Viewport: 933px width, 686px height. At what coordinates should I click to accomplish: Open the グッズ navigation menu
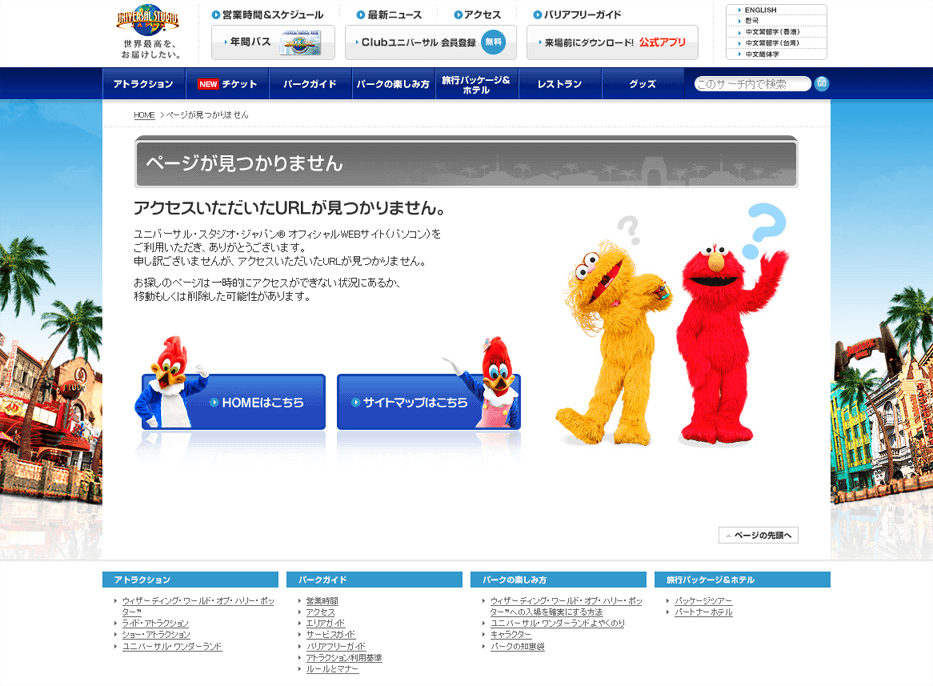[643, 84]
